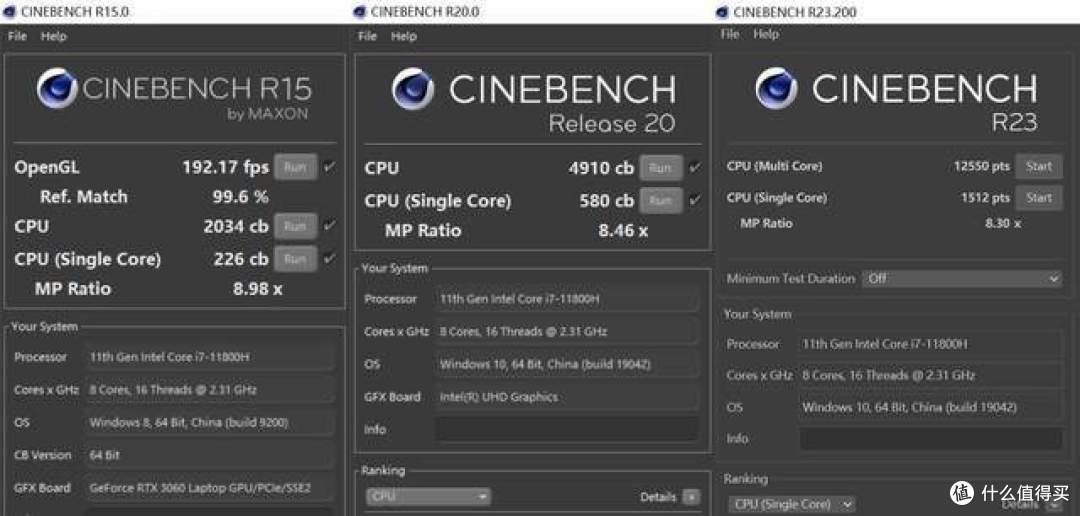The height and width of the screenshot is (516, 1080).
Task: Start CPU (Single Core) test in R23
Action: (x=1039, y=198)
